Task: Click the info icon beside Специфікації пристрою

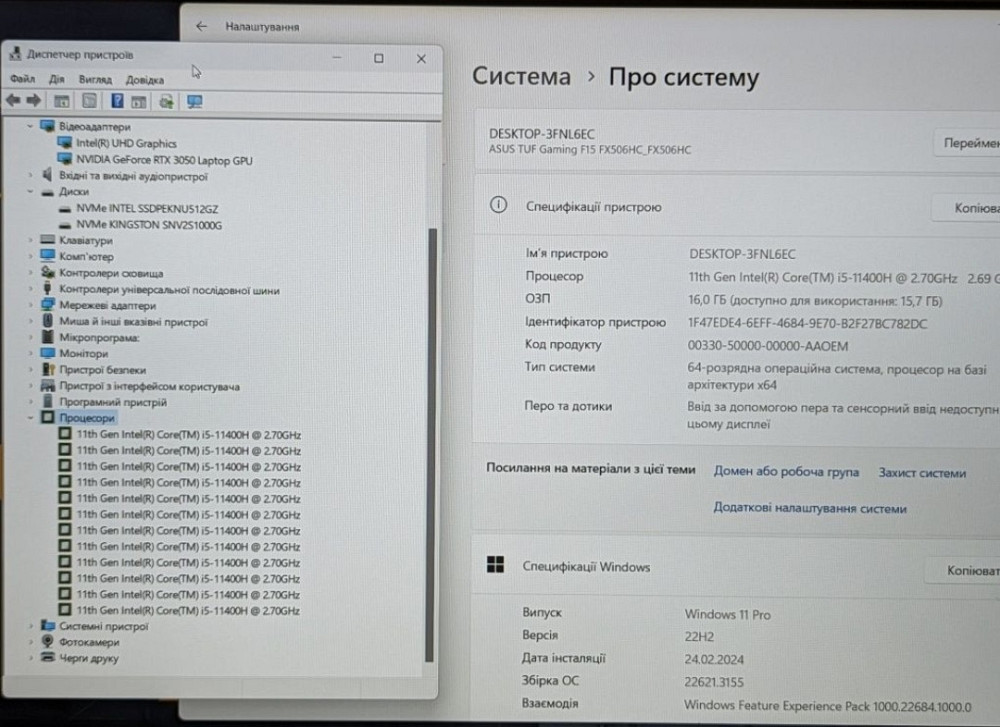Action: pyautogui.click(x=498, y=206)
